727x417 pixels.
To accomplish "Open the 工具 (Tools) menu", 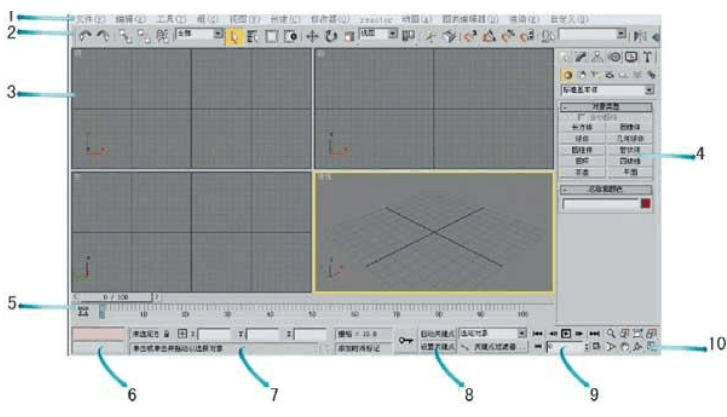I will click(x=171, y=19).
